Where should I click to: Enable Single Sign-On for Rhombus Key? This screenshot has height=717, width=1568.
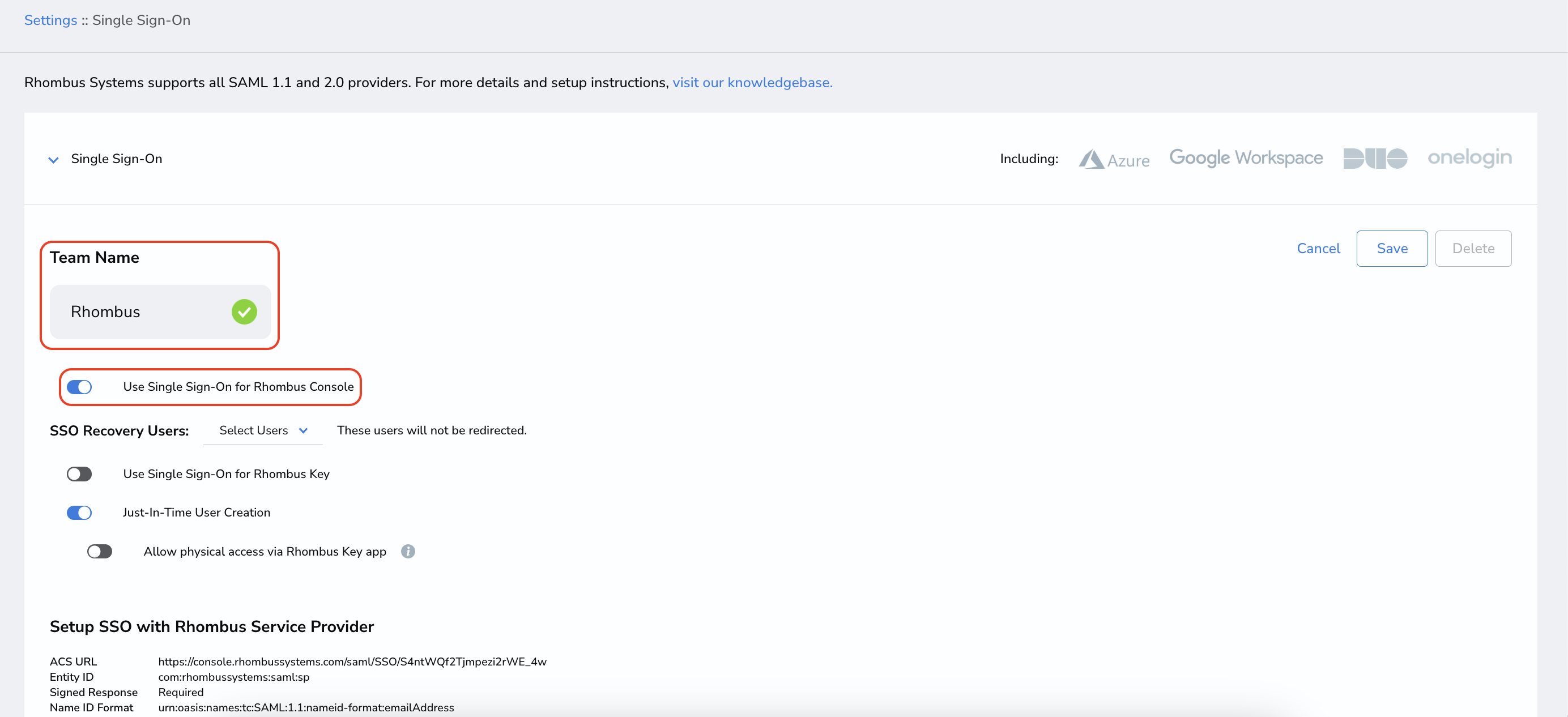pos(79,474)
